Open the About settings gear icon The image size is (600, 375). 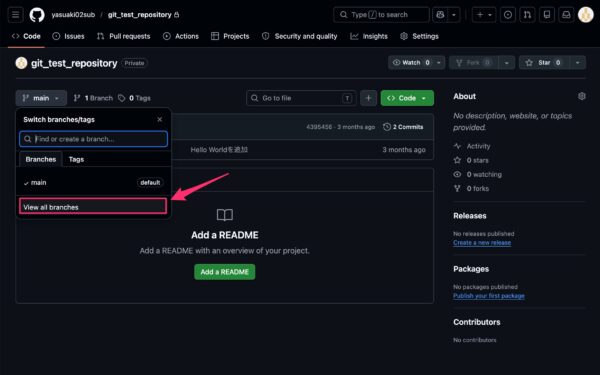[582, 96]
